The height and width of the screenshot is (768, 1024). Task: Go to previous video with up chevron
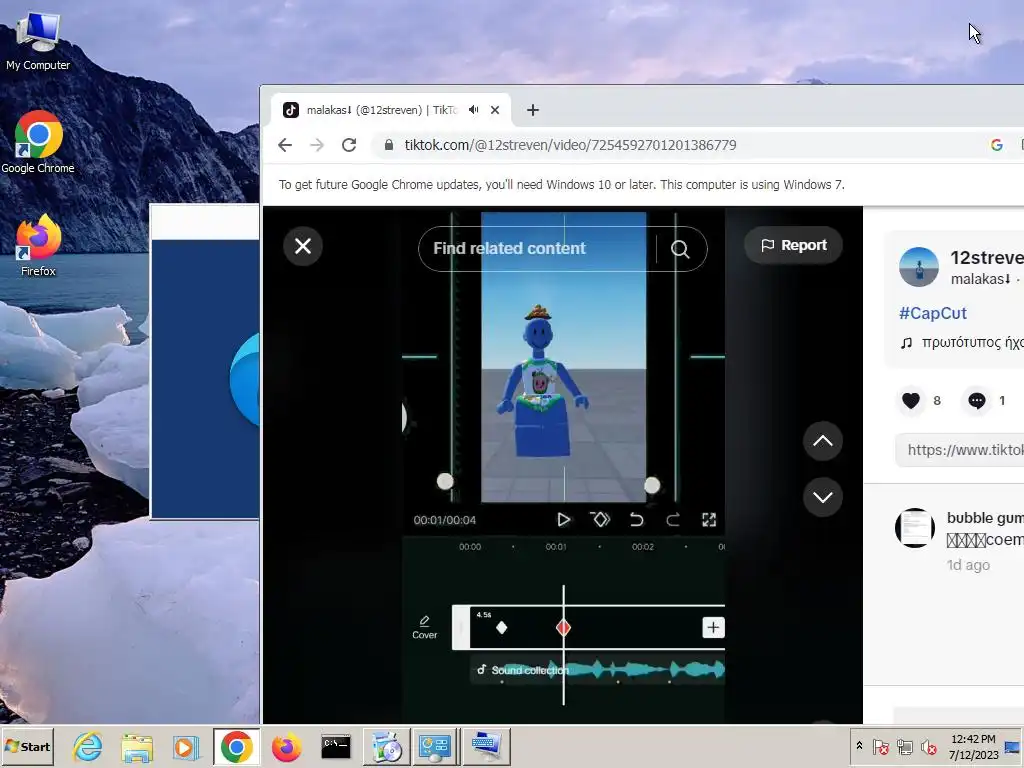822,441
